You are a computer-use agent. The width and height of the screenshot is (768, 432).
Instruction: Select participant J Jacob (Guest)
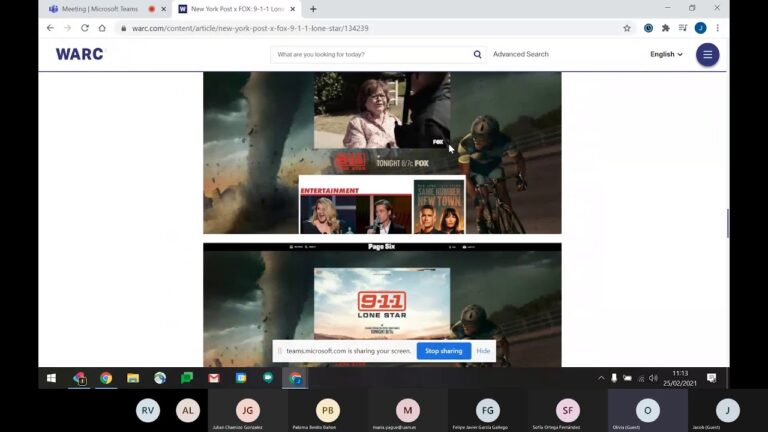[728, 410]
